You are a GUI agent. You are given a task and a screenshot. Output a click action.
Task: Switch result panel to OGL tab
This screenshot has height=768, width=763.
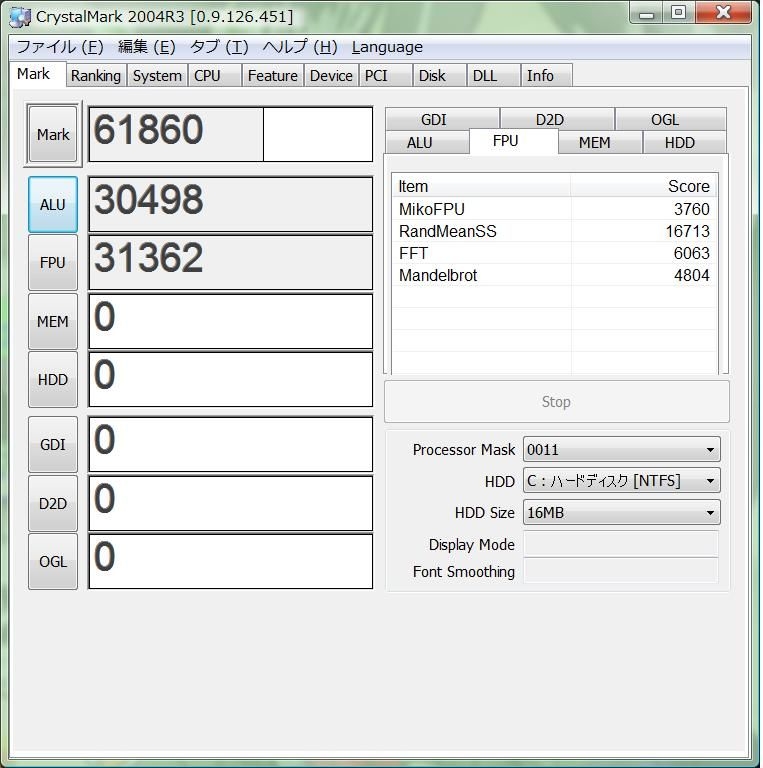point(670,120)
